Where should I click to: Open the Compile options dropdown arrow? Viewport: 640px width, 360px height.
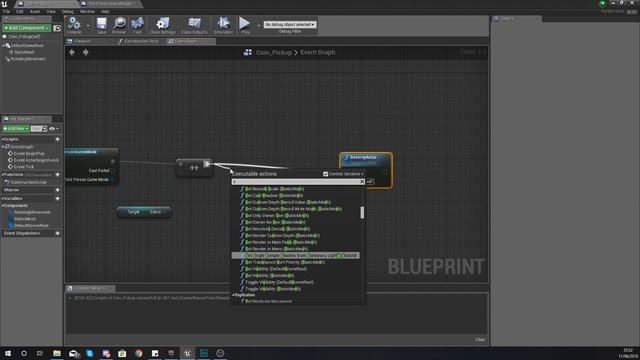(88, 25)
